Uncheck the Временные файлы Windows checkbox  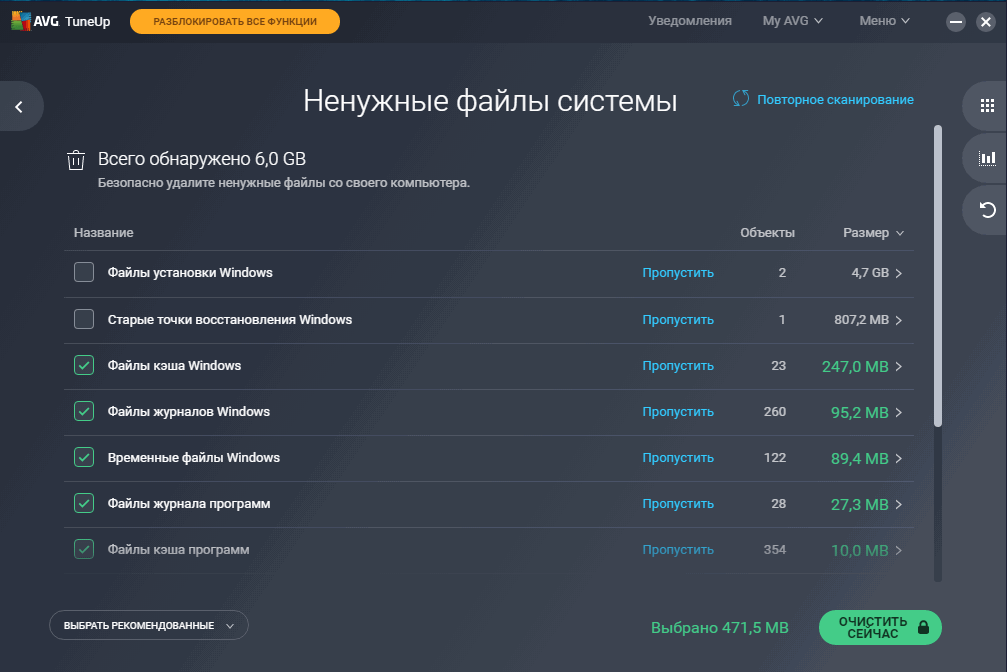pos(84,457)
